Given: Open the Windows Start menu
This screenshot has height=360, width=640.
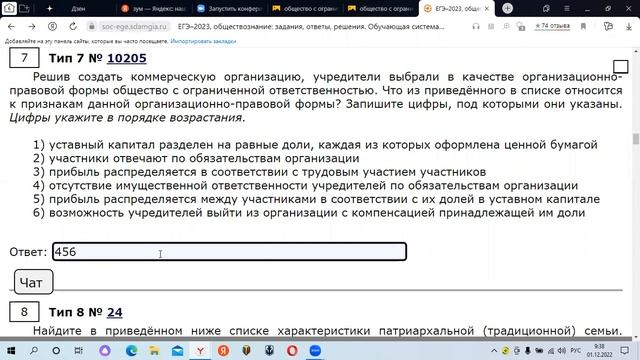Looking at the screenshot, I should coord(11,351).
